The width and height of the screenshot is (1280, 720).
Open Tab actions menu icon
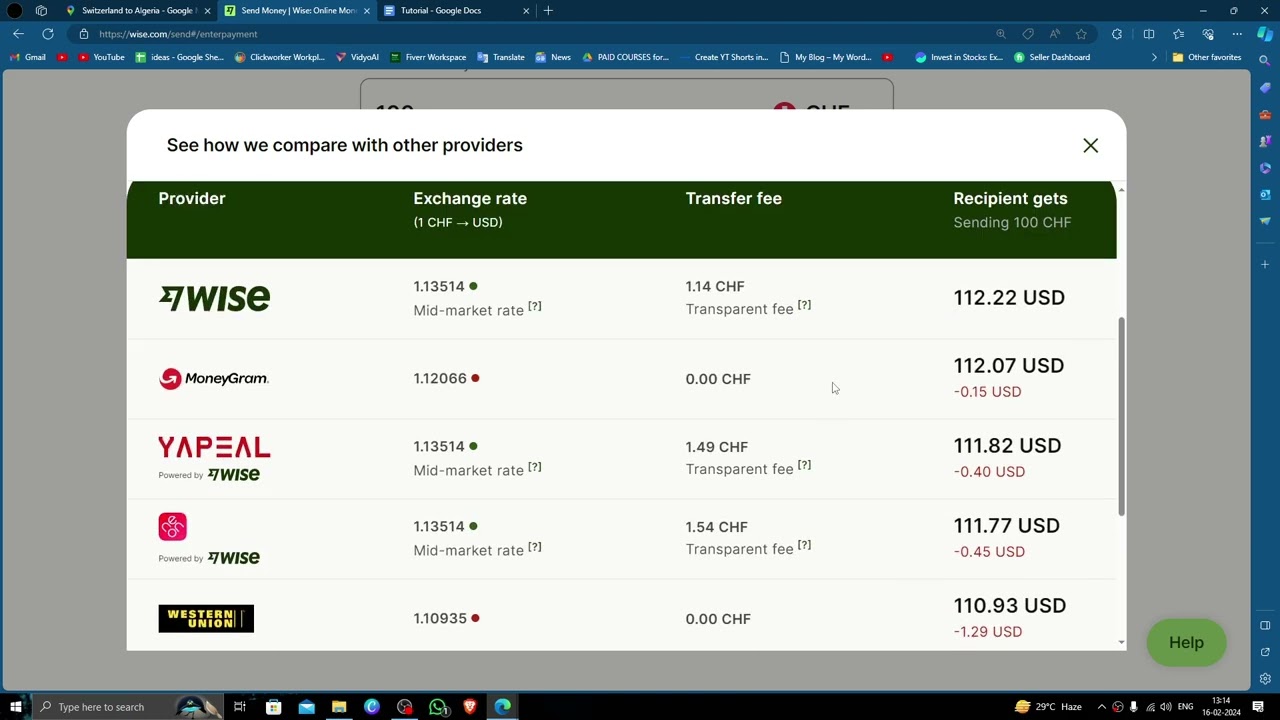coord(41,10)
